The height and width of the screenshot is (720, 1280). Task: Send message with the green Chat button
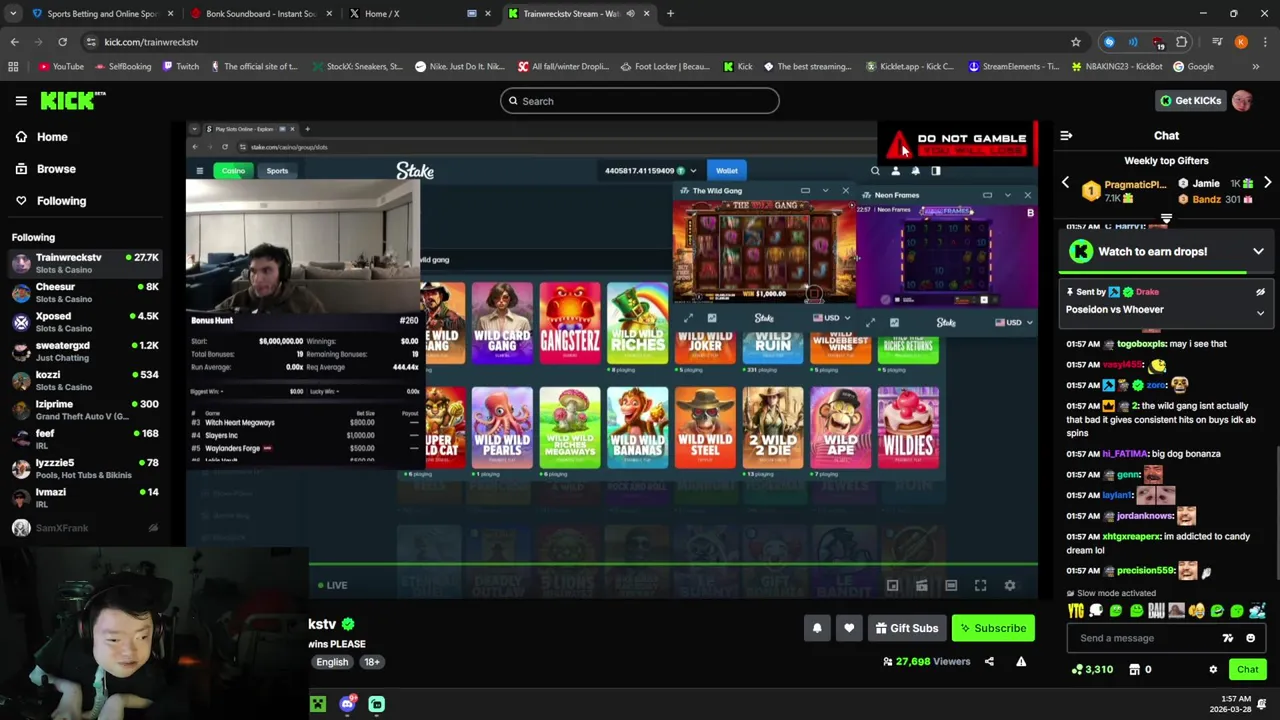[1247, 669]
